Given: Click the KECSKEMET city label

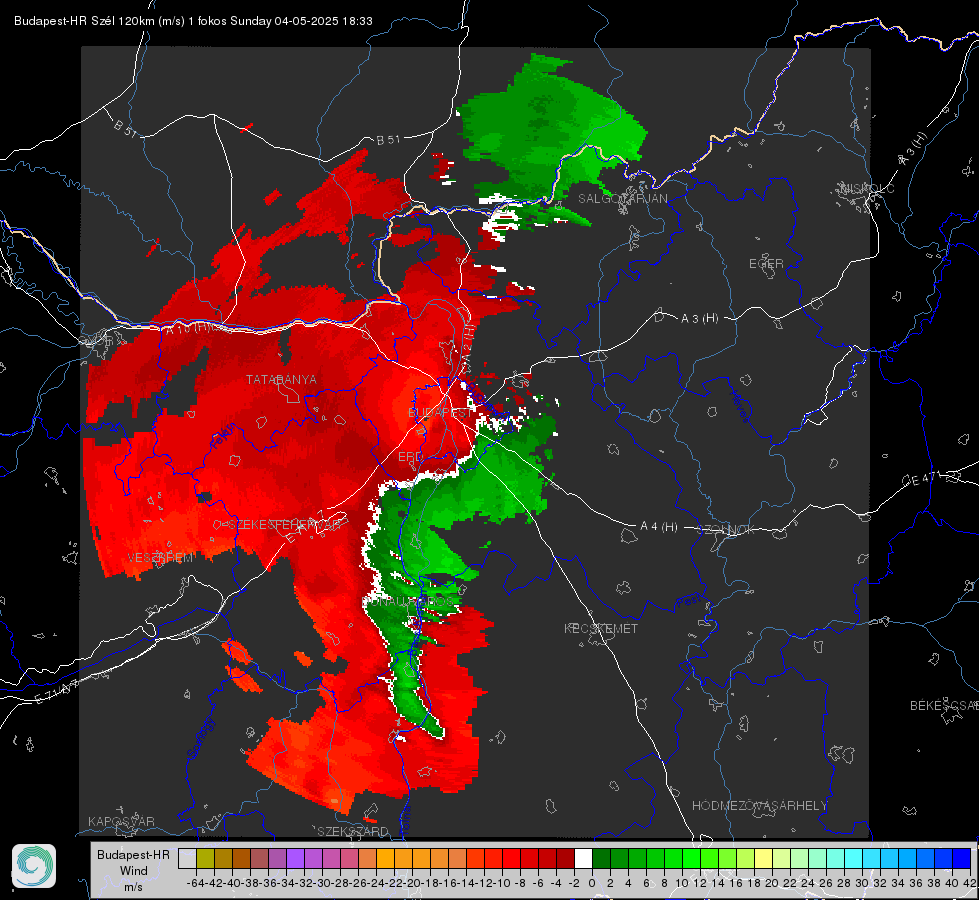Looking at the screenshot, I should tap(601, 628).
